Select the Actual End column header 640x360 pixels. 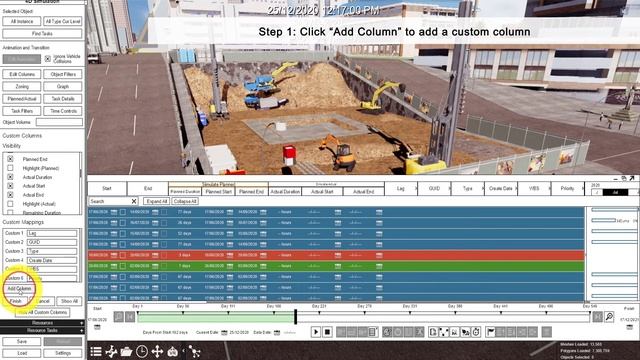[x=363, y=191]
